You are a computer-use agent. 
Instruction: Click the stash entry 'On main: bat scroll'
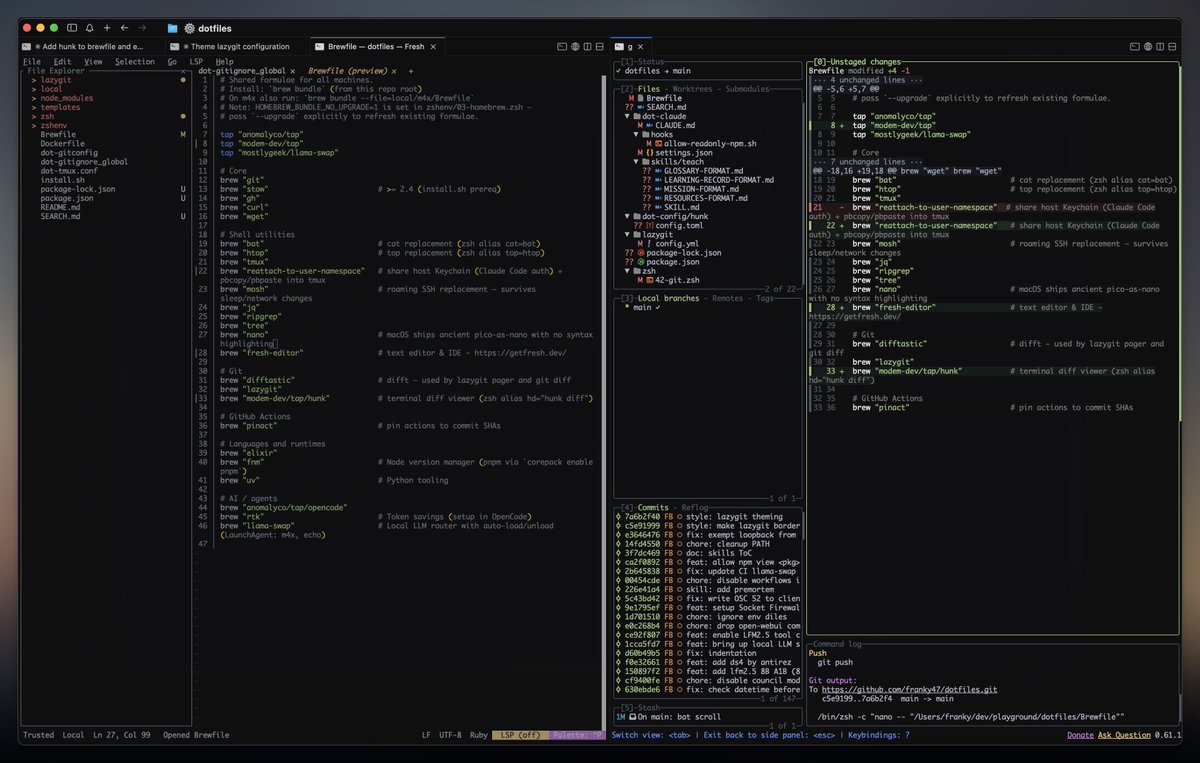click(680, 716)
